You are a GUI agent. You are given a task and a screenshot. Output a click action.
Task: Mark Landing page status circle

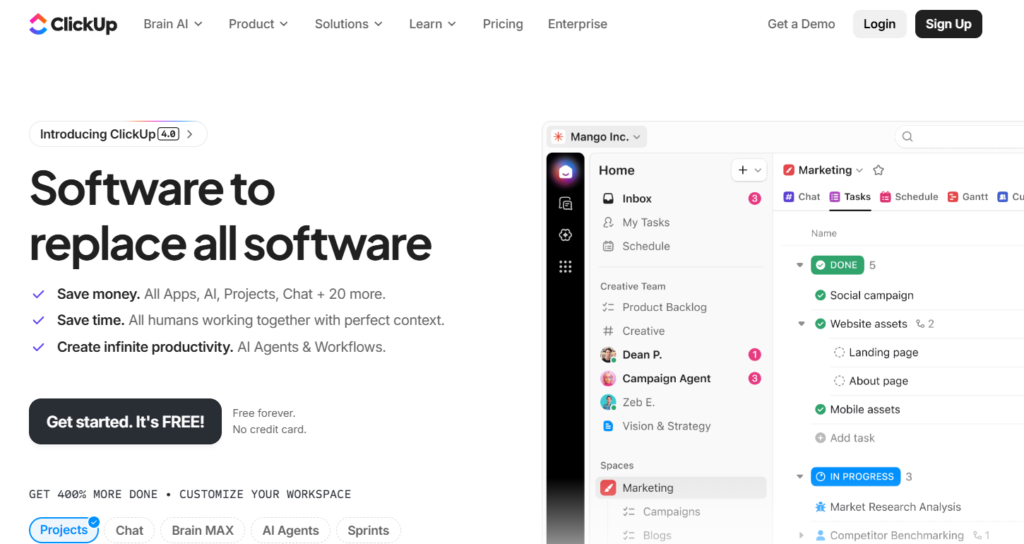(839, 353)
